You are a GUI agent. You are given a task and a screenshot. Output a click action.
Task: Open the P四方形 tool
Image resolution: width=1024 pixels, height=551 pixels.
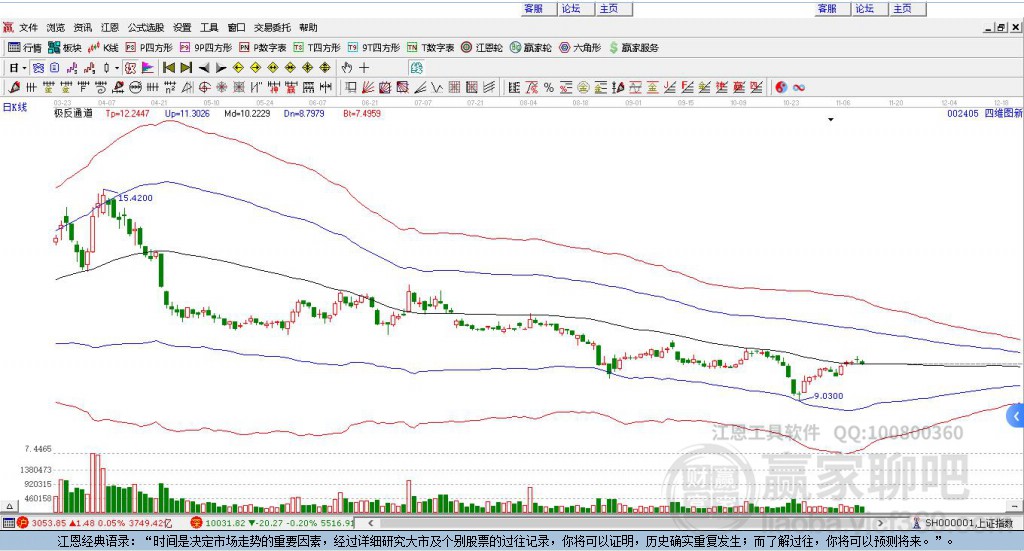pyautogui.click(x=149, y=48)
